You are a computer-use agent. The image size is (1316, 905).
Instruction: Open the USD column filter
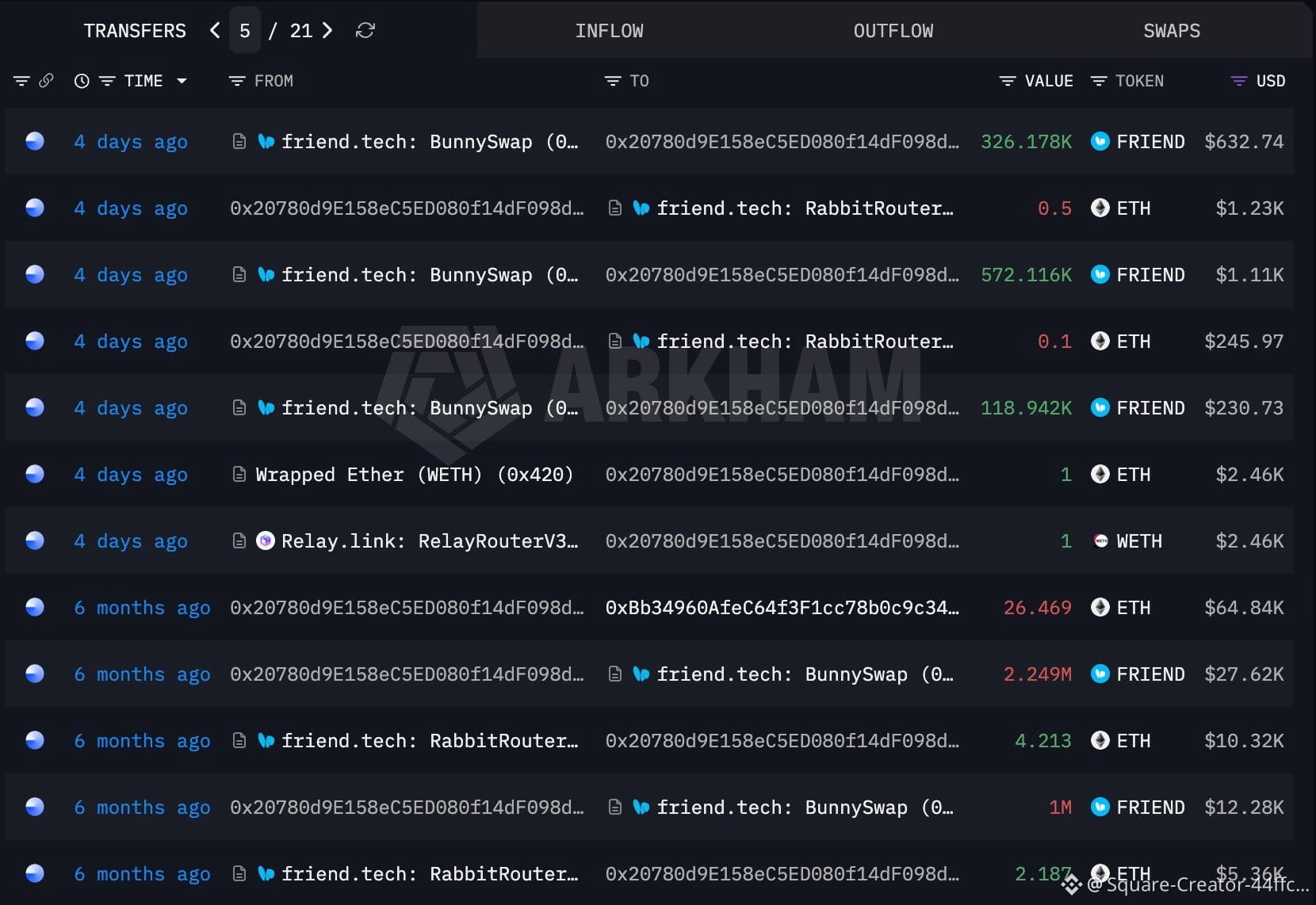click(1238, 81)
